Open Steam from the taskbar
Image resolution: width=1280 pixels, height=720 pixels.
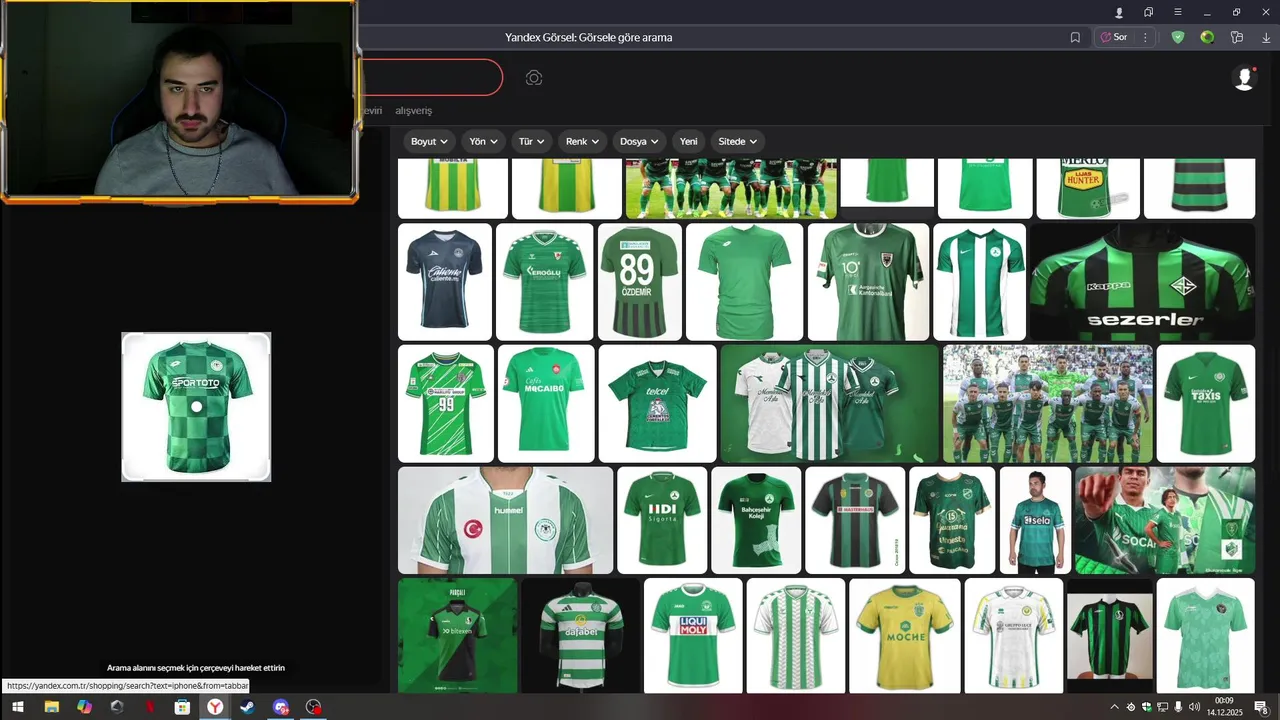coord(247,707)
